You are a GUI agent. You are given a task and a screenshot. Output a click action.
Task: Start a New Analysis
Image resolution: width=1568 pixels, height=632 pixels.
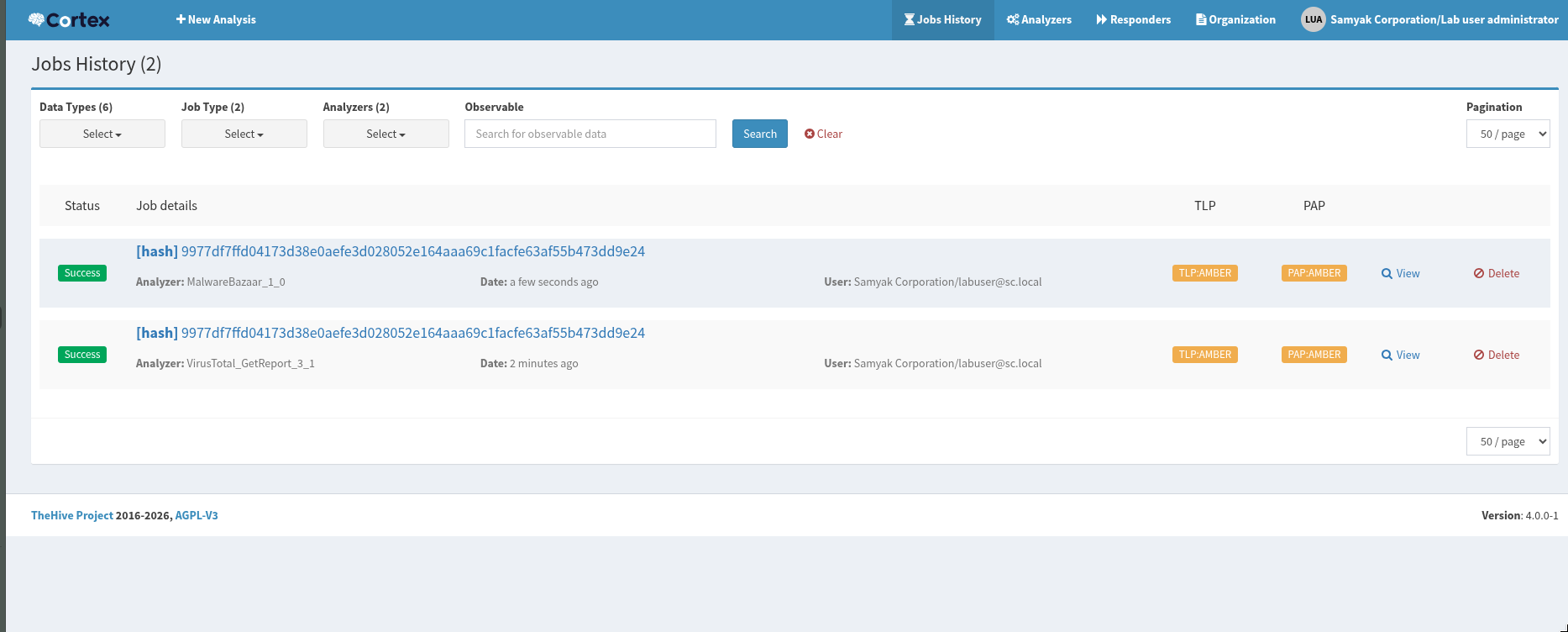coord(216,19)
